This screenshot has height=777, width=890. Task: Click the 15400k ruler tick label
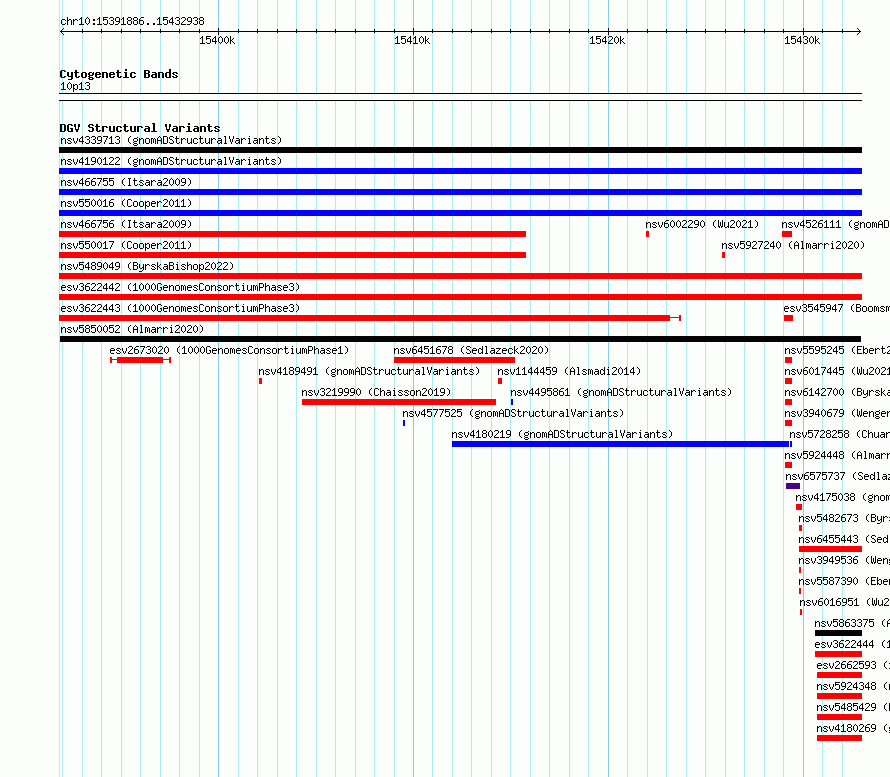click(x=217, y=40)
